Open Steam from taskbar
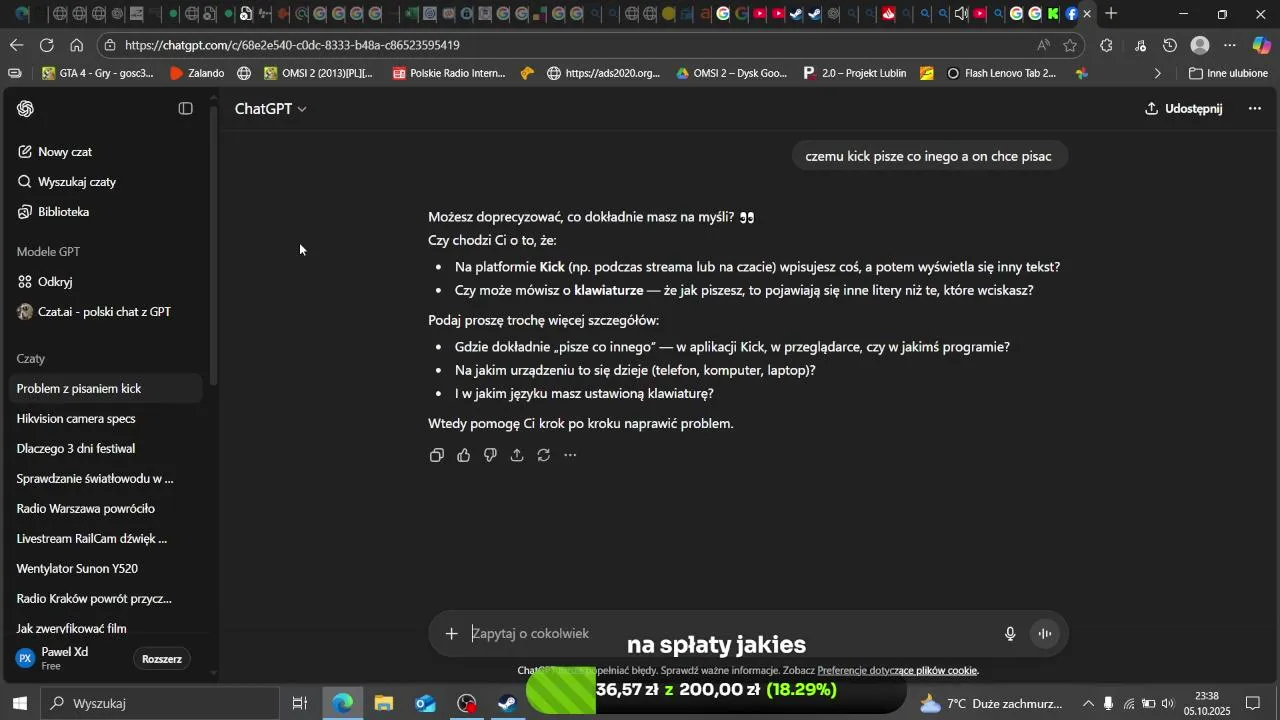This screenshot has width=1280, height=720. click(508, 703)
